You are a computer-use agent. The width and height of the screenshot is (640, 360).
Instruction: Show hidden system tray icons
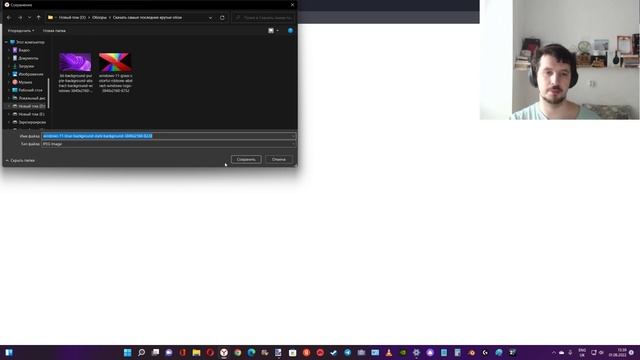click(x=553, y=353)
